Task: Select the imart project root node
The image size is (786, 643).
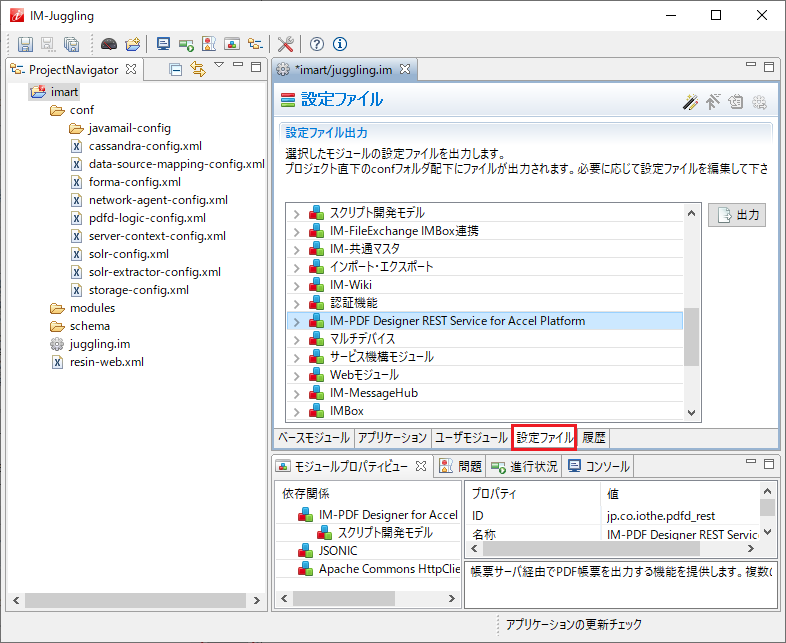Action: 54,92
